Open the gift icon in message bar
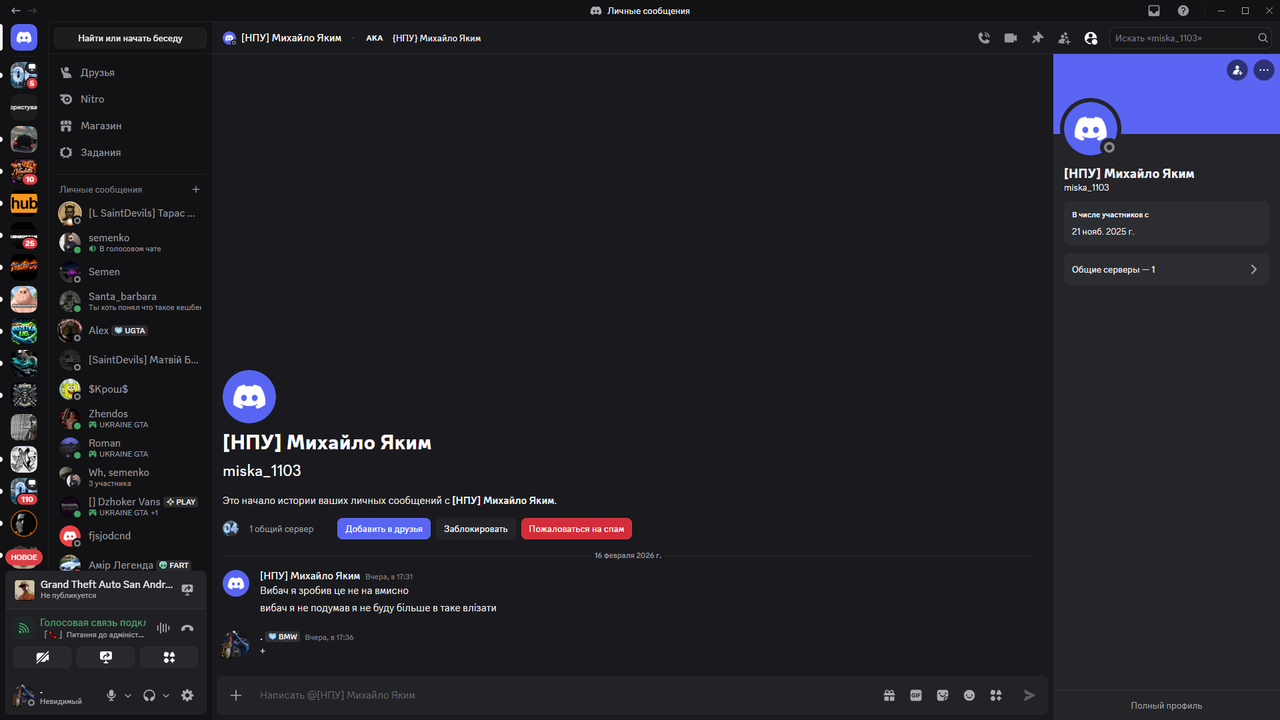1280x720 pixels. 889,695
